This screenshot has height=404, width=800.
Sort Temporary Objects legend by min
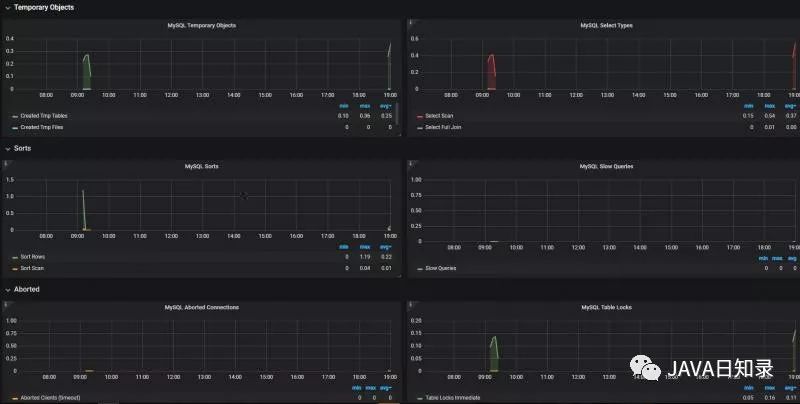click(344, 106)
